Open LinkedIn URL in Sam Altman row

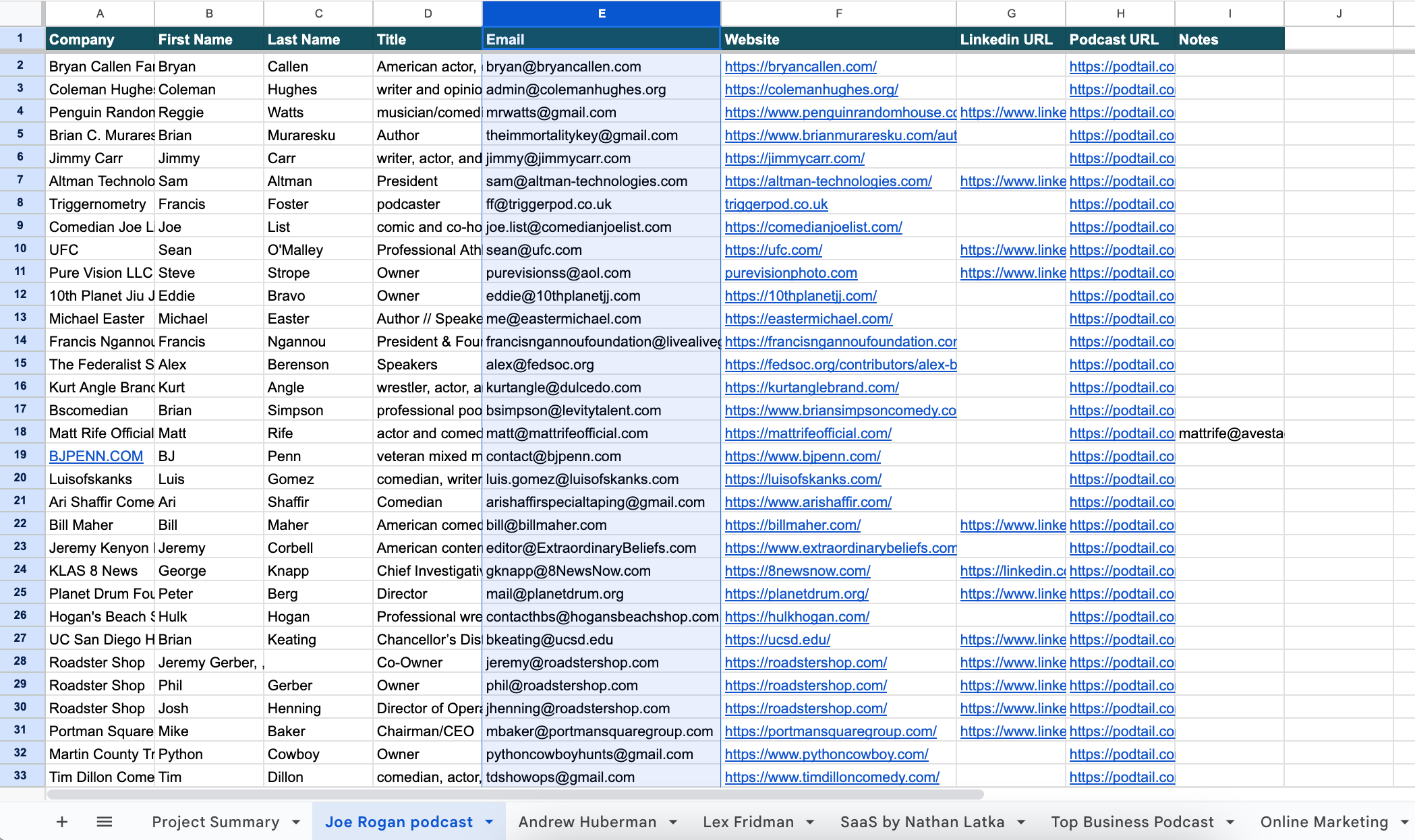[1012, 181]
